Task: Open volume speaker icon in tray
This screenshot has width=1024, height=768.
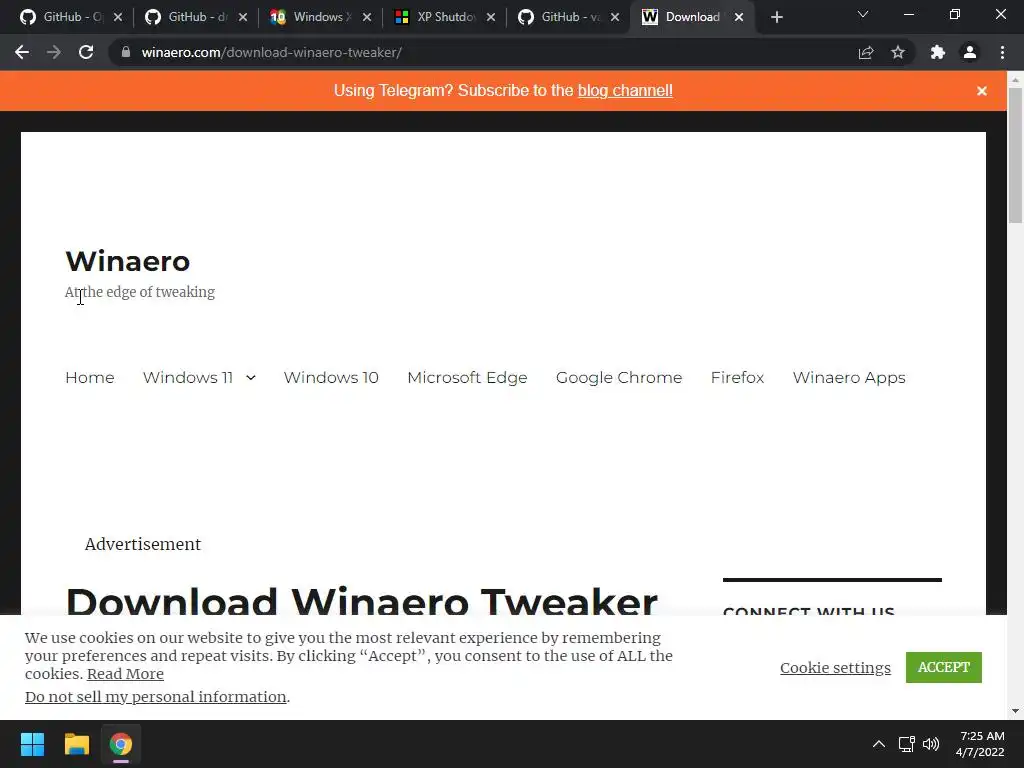Action: pos(931,744)
